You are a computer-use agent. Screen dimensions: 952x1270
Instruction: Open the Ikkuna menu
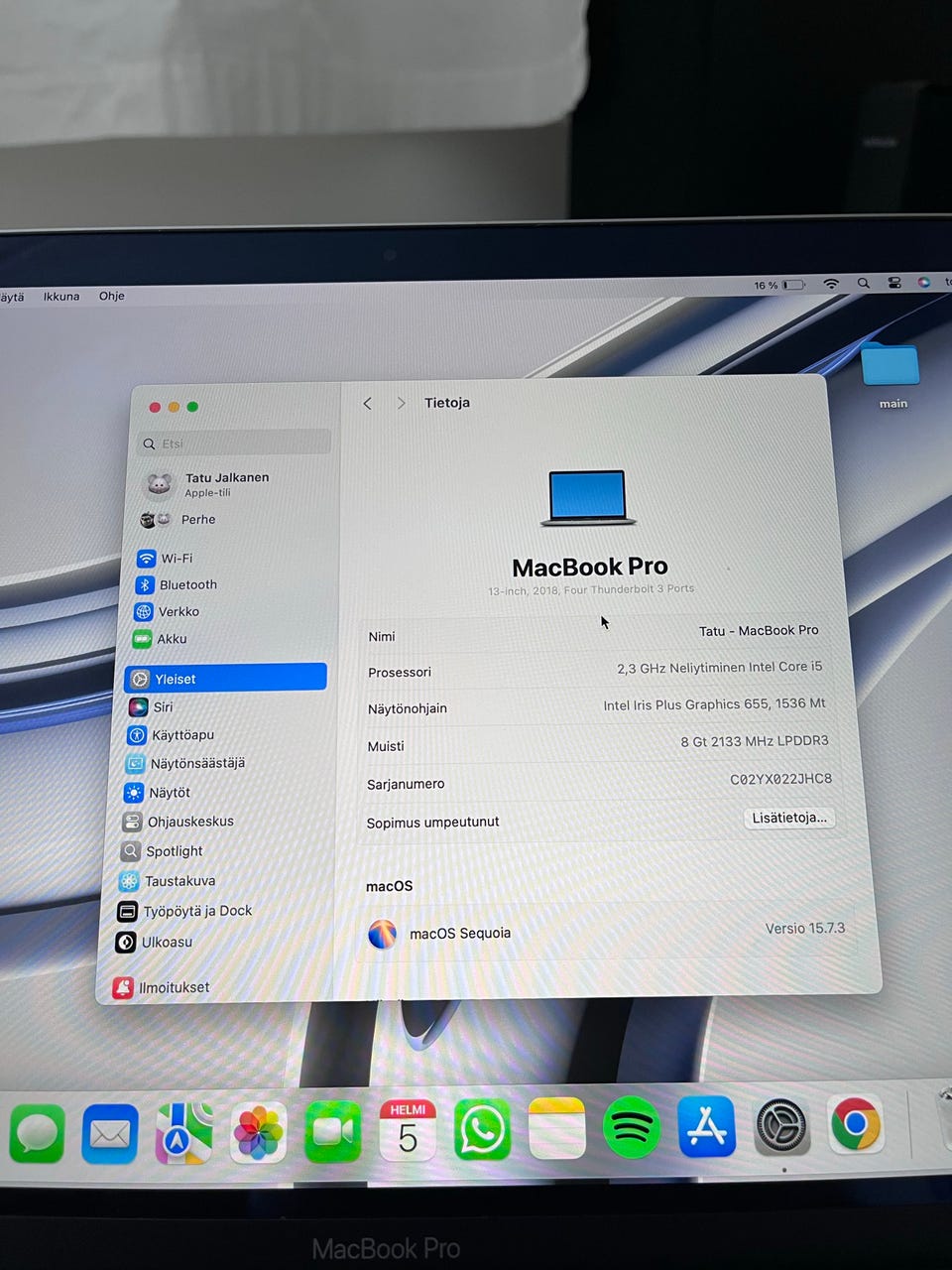(61, 297)
